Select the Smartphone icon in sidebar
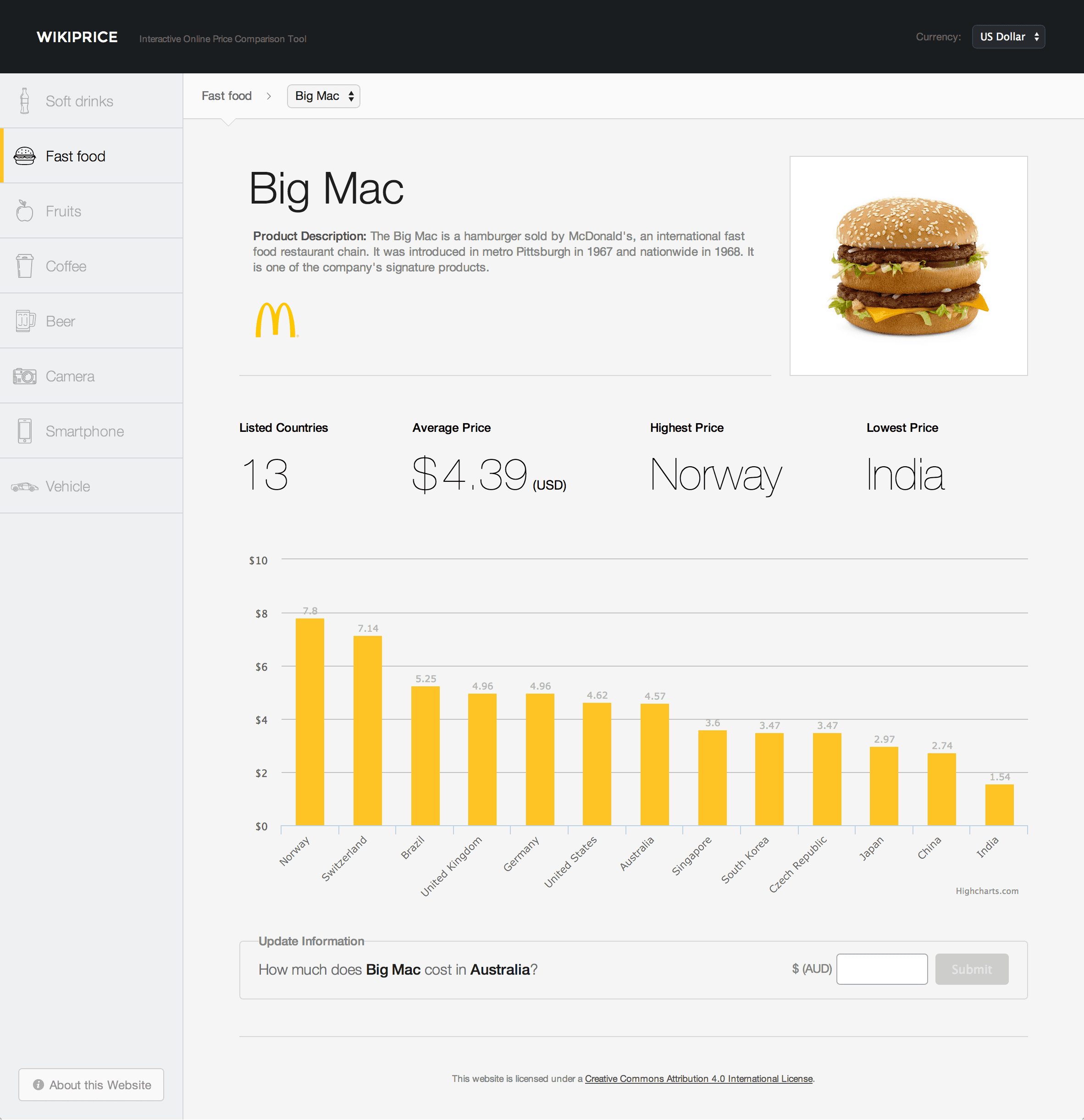The height and width of the screenshot is (1120, 1084). click(25, 431)
